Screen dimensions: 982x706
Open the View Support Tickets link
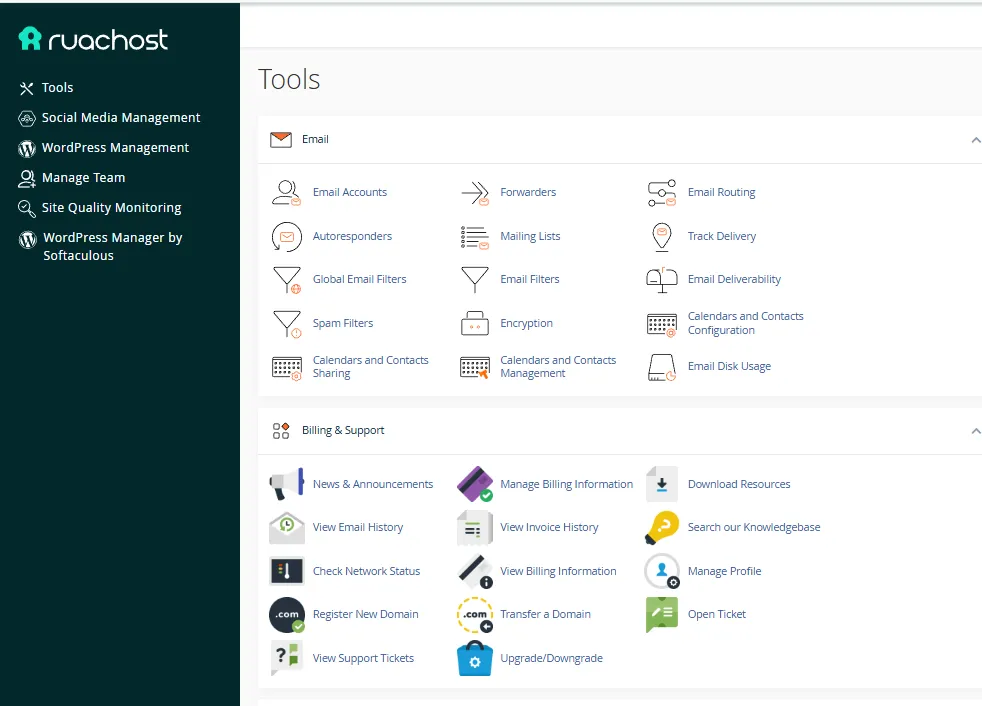[x=363, y=658]
